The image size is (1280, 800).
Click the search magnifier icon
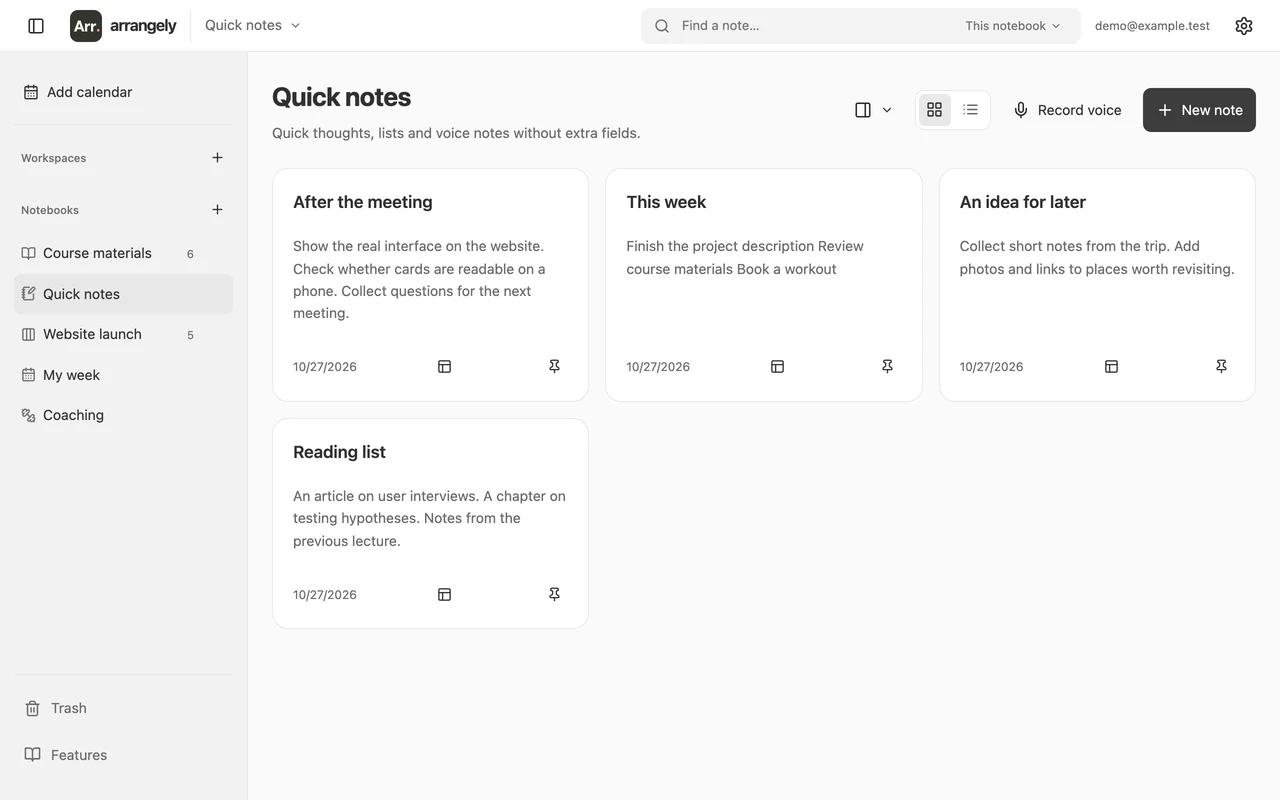coord(662,26)
